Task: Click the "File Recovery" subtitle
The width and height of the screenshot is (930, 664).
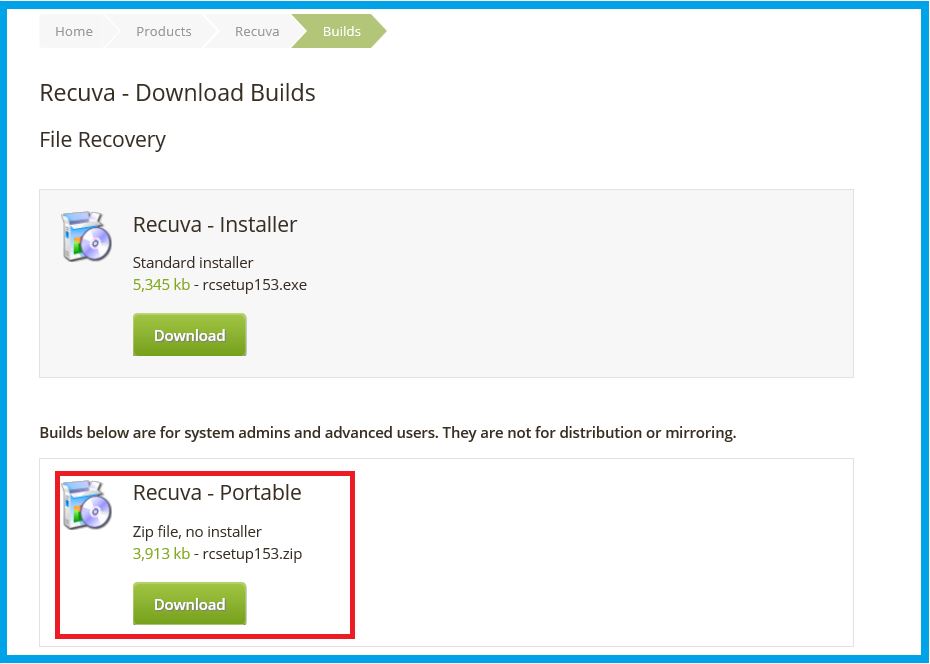Action: coord(103,140)
